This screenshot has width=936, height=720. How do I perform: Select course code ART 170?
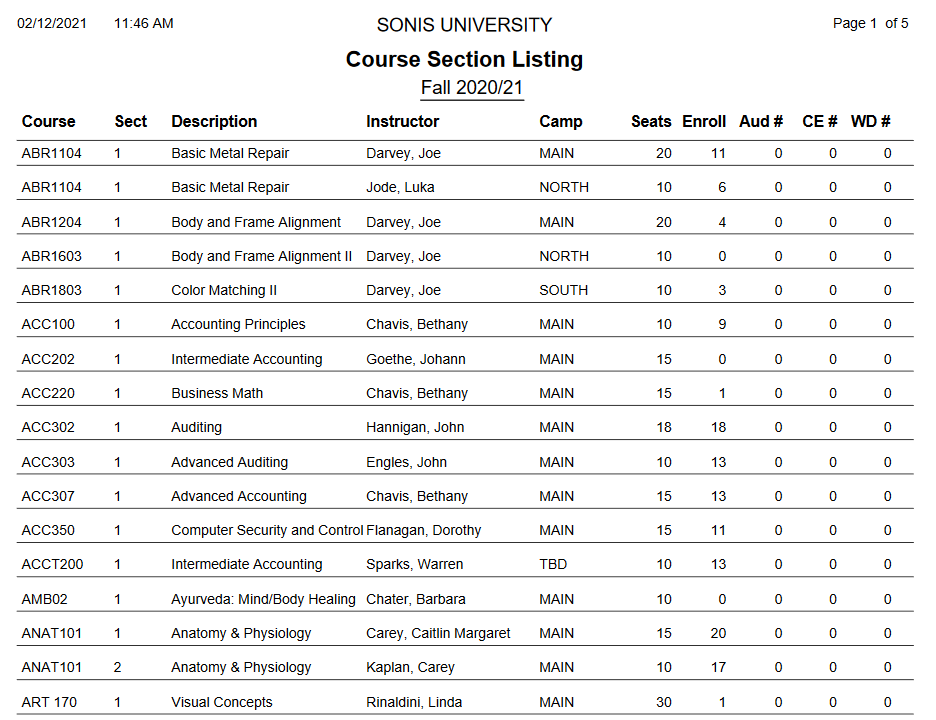pos(49,702)
